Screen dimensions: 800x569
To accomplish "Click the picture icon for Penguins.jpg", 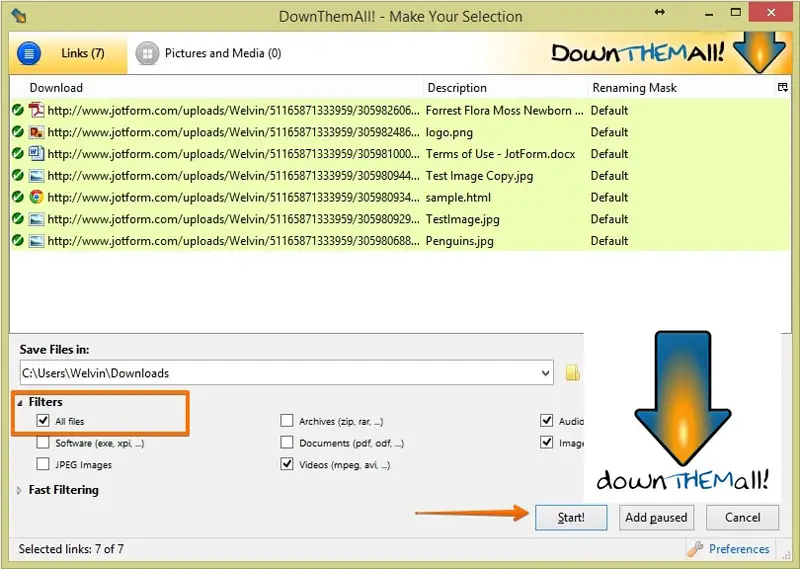I will click(x=36, y=241).
